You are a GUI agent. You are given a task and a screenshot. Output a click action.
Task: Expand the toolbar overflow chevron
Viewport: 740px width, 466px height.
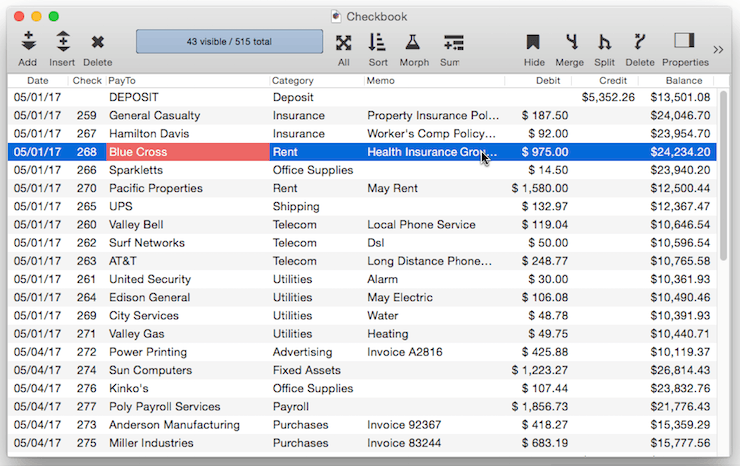pyautogui.click(x=718, y=50)
